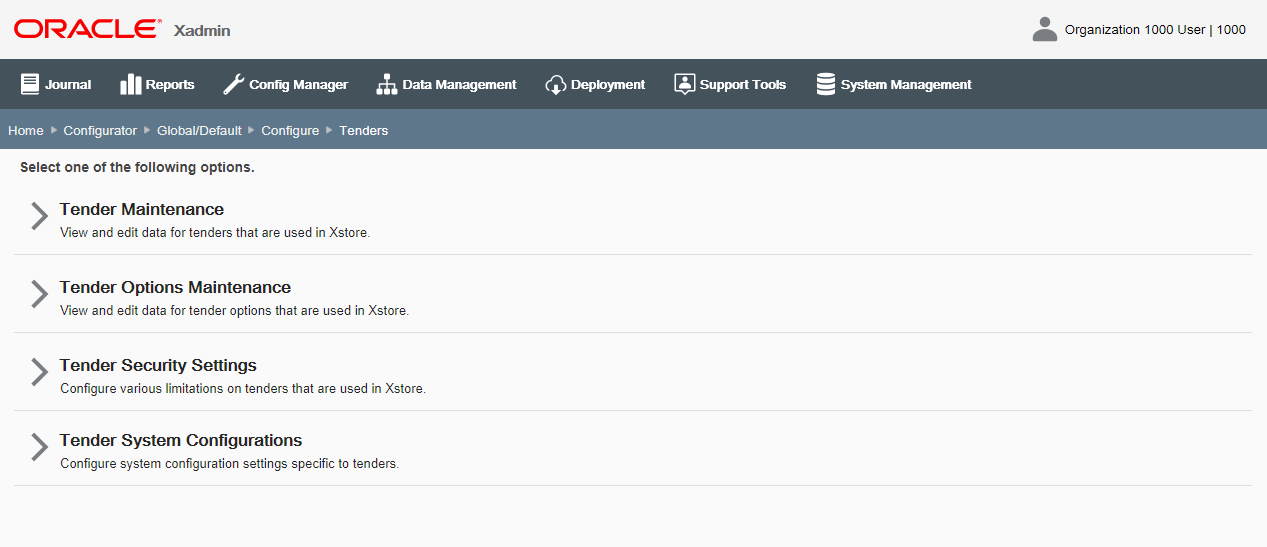Click the Tenders breadcrumb
The width and height of the screenshot is (1267, 547).
point(364,130)
